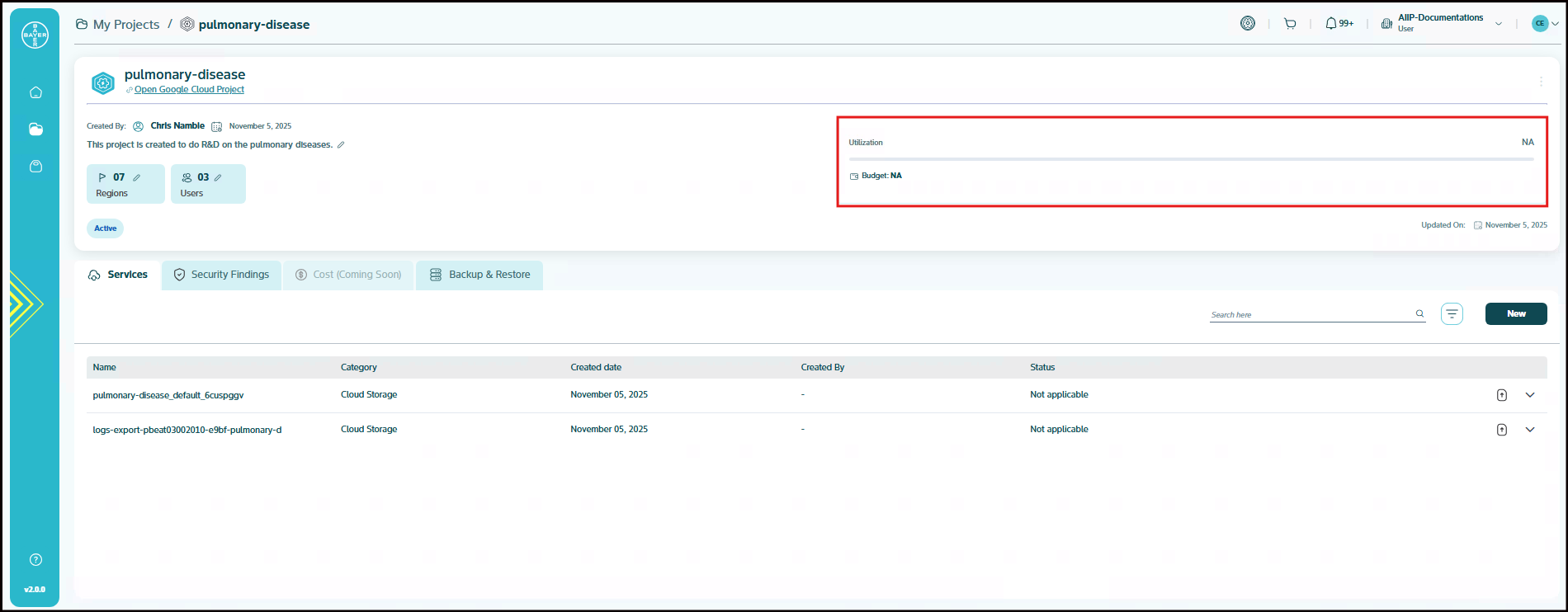Expand the logs-export-pbeat03002010 row chevron
Viewport: 1568px width, 612px height.
pos(1530,430)
